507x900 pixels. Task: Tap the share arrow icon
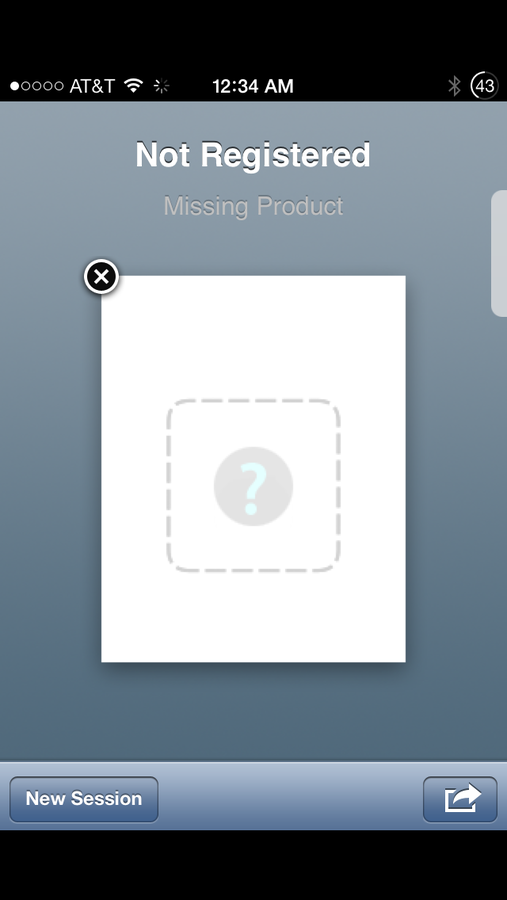coord(460,799)
